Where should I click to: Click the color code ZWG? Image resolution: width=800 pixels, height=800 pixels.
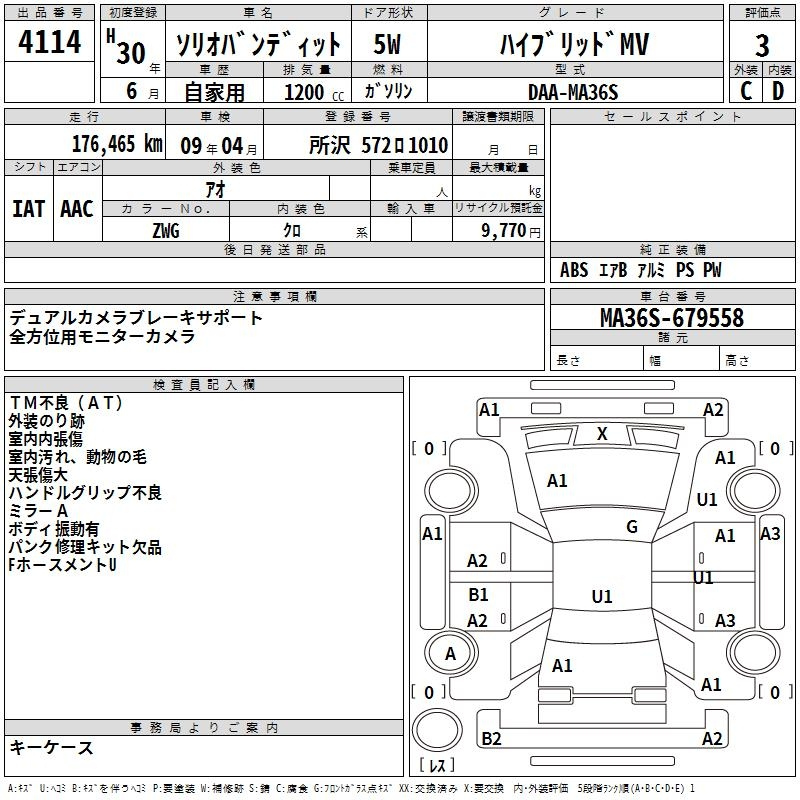[165, 230]
